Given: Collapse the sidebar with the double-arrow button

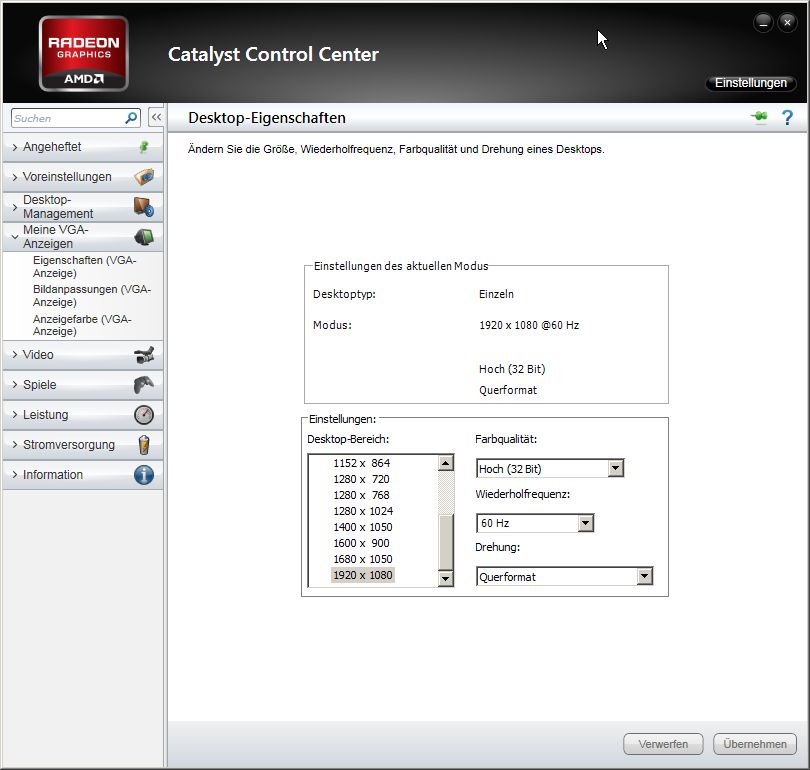Looking at the screenshot, I should click(x=156, y=117).
